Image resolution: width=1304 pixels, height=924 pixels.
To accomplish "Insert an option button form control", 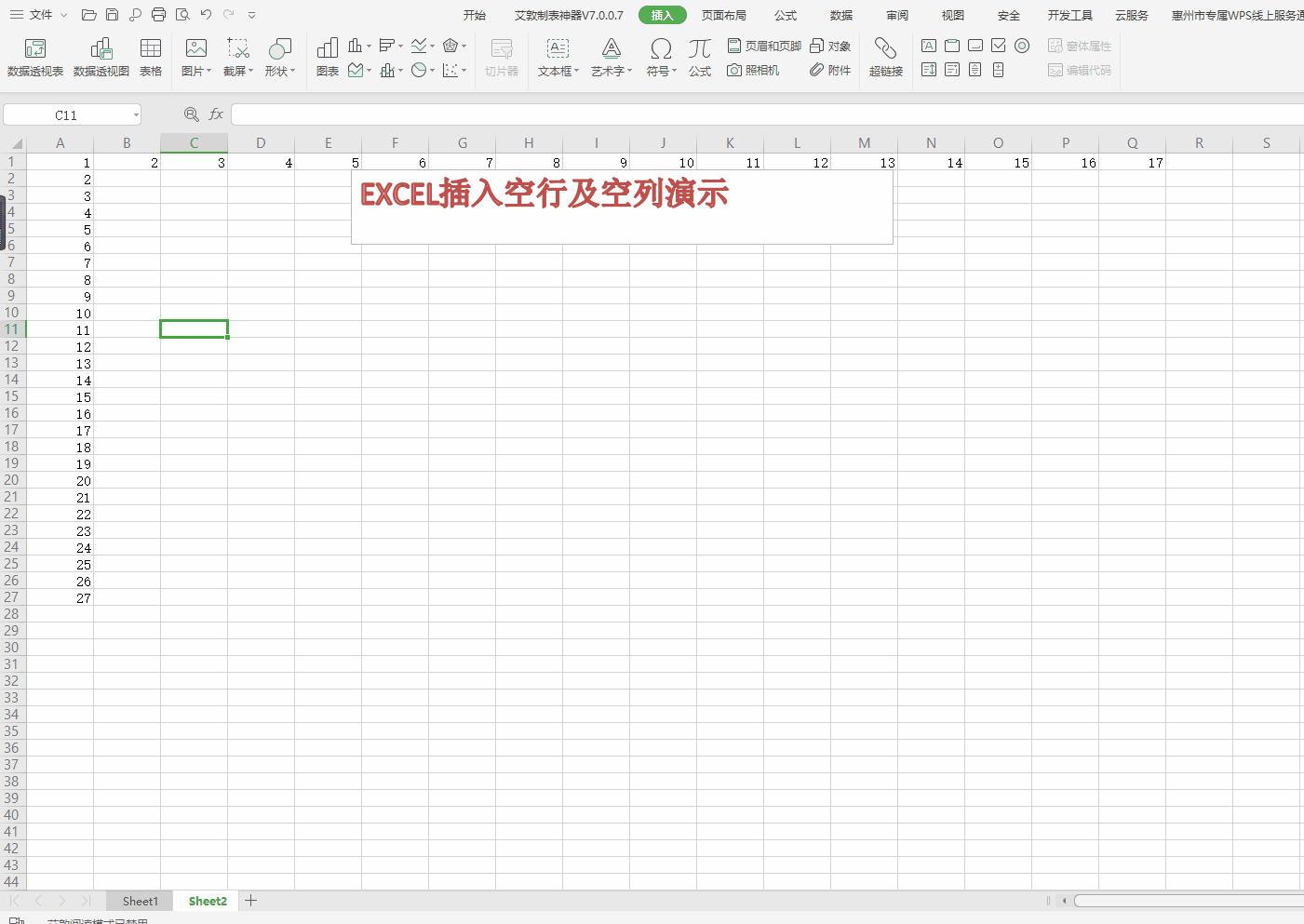I will point(1022,46).
